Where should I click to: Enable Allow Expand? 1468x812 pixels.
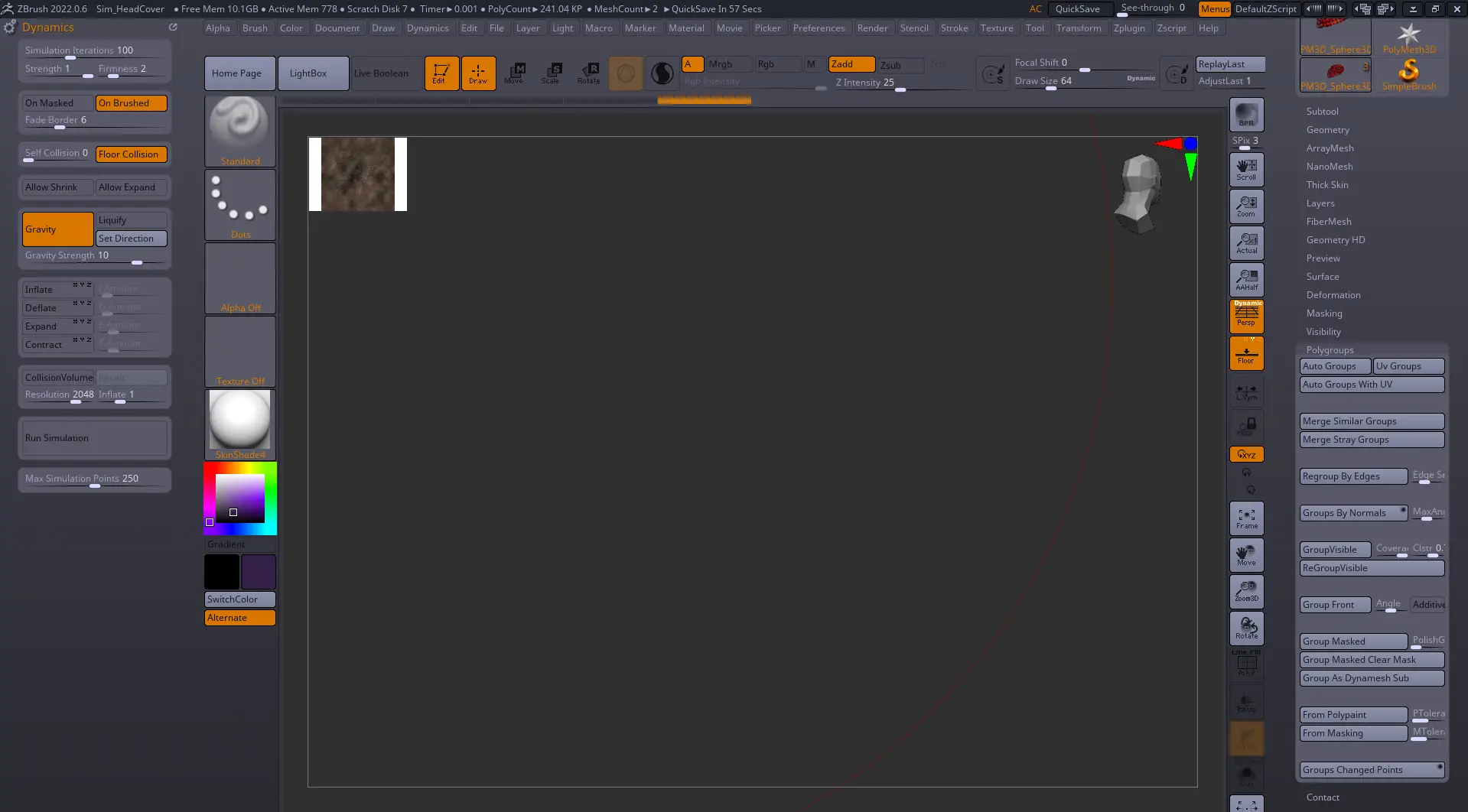pyautogui.click(x=132, y=187)
